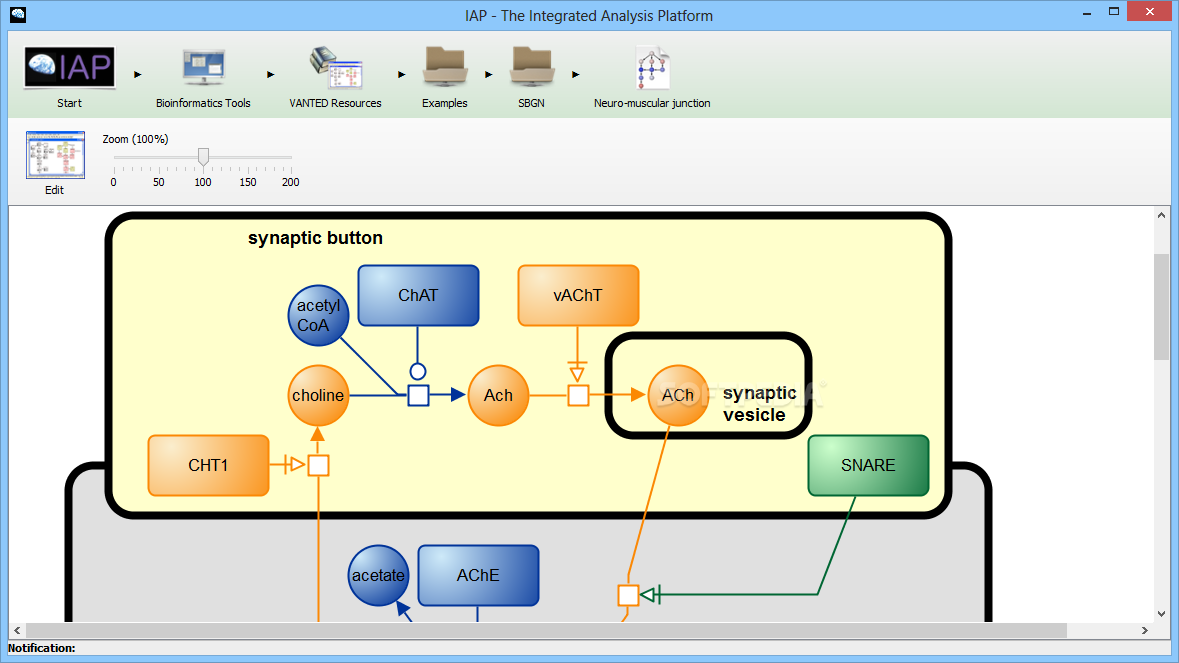The image size is (1179, 663).
Task: Select the ACh node inside synaptic vesicle
Action: [677, 395]
